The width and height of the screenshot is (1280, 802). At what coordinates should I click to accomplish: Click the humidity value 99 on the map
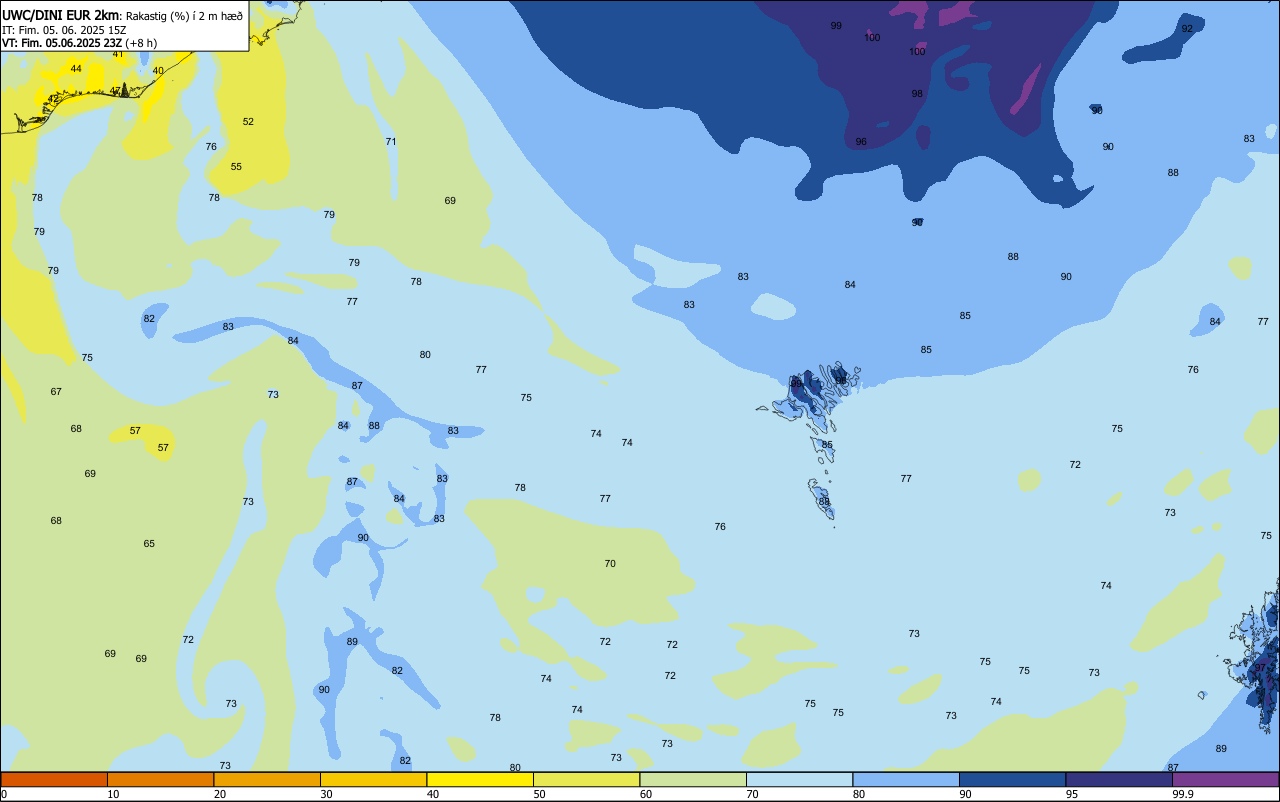click(836, 26)
